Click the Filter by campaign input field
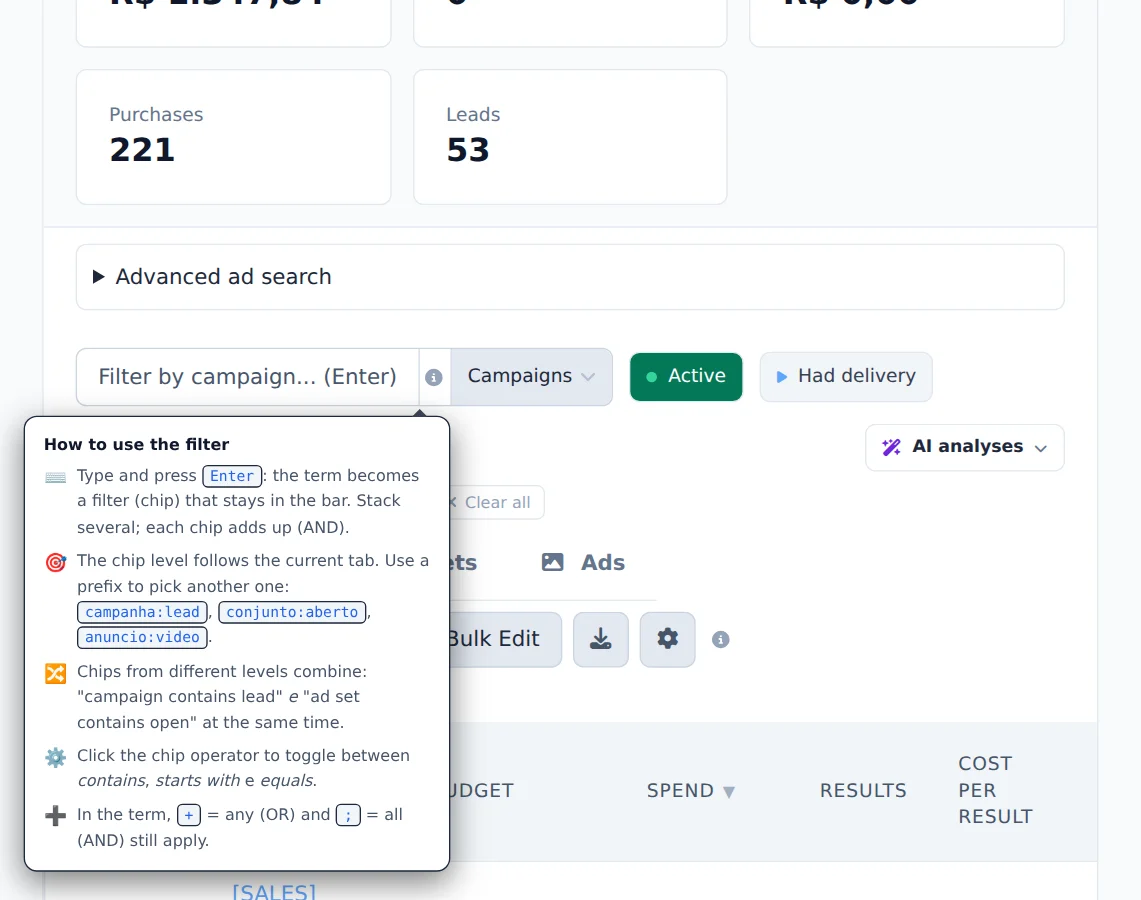 (247, 377)
